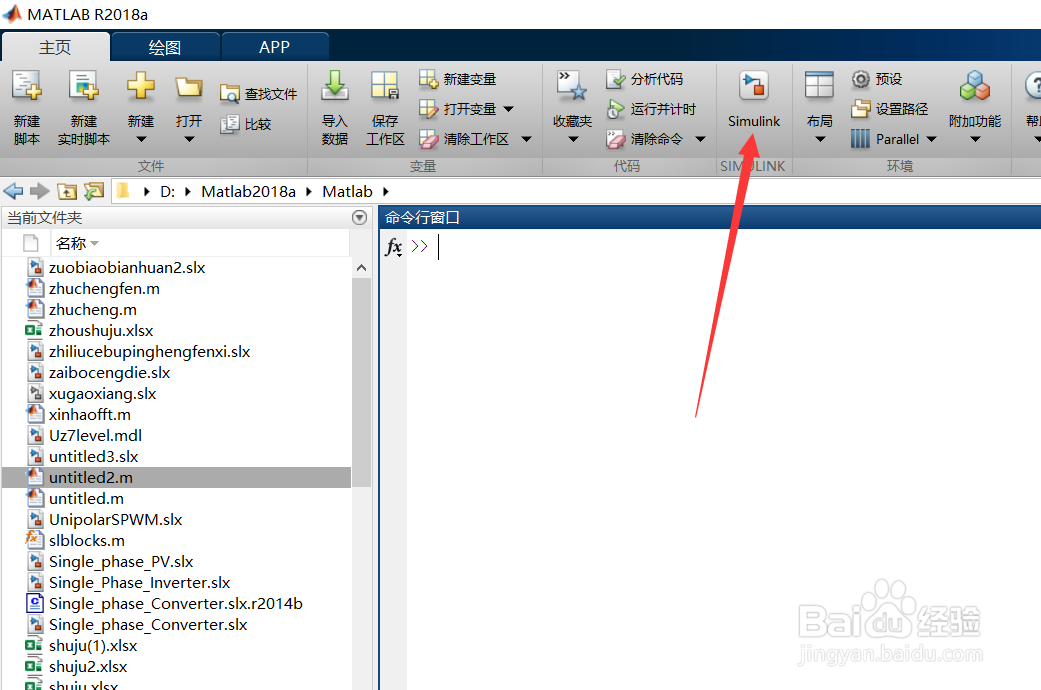The width and height of the screenshot is (1041, 690).
Task: Select UnipolarSPWM.slx file
Action: [116, 520]
